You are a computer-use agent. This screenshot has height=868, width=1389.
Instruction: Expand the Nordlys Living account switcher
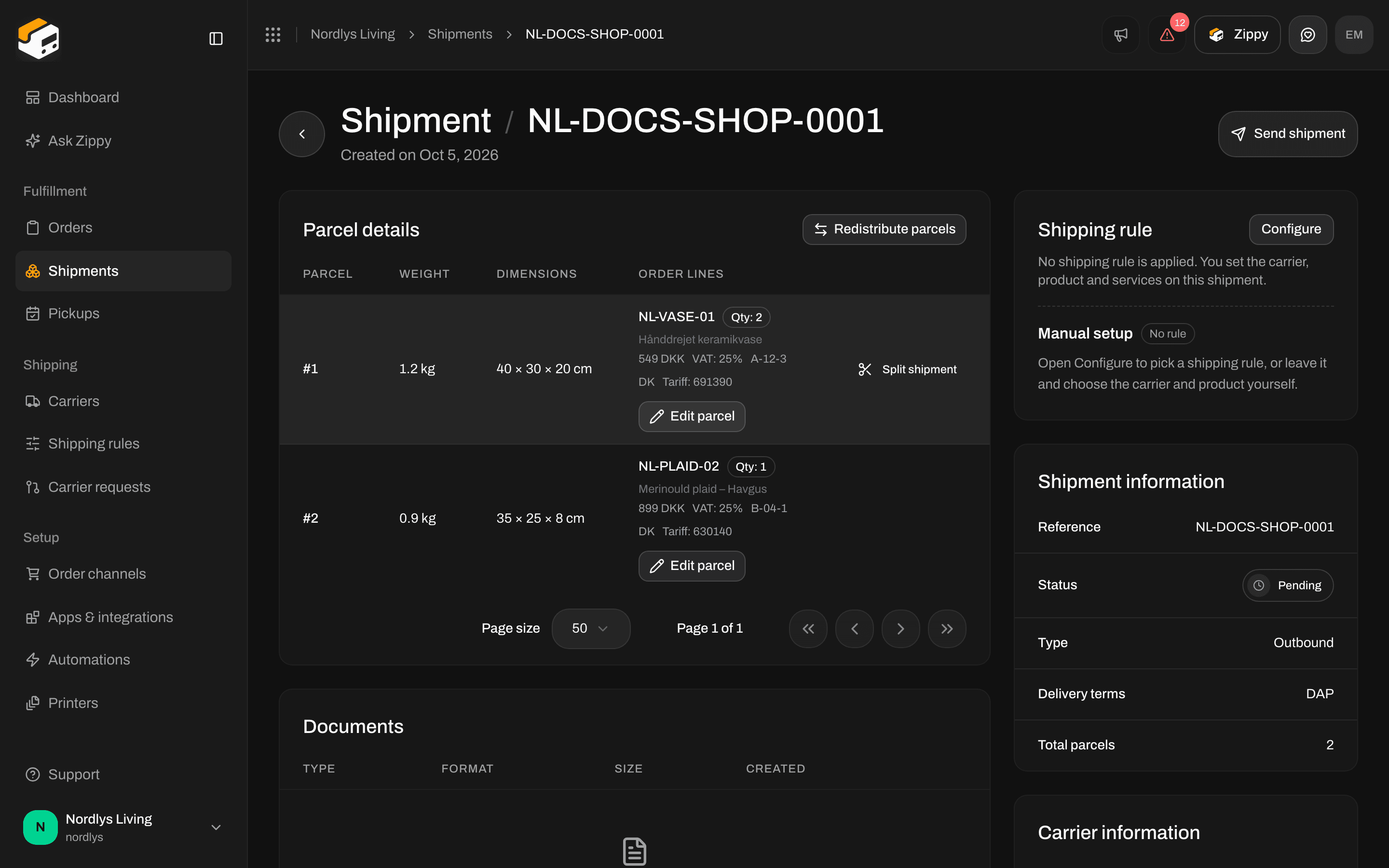coord(123,827)
